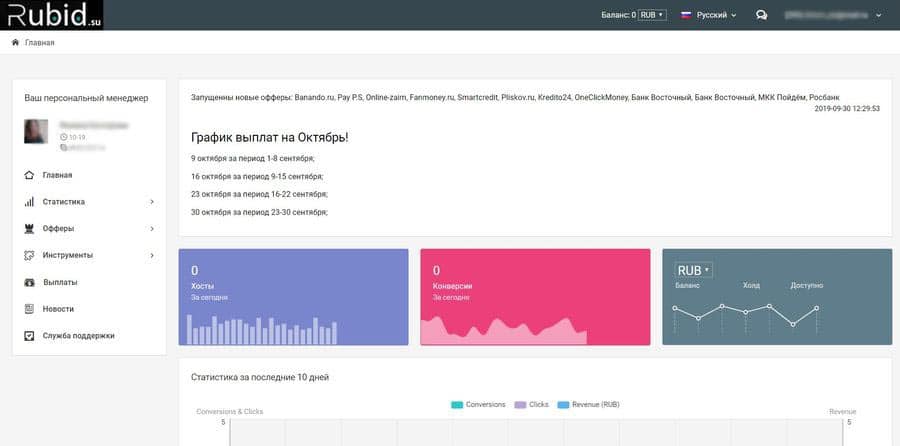Click the Служба поддержки checkmark icon
This screenshot has height=446, width=900.
[29, 337]
